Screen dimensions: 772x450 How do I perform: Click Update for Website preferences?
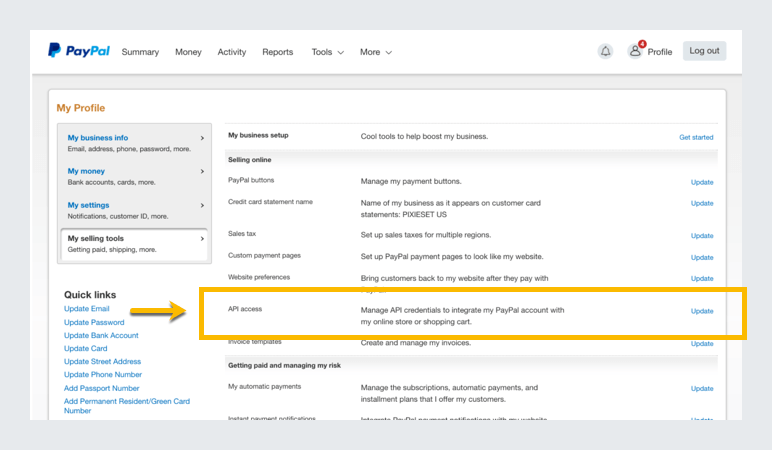pyautogui.click(x=702, y=279)
